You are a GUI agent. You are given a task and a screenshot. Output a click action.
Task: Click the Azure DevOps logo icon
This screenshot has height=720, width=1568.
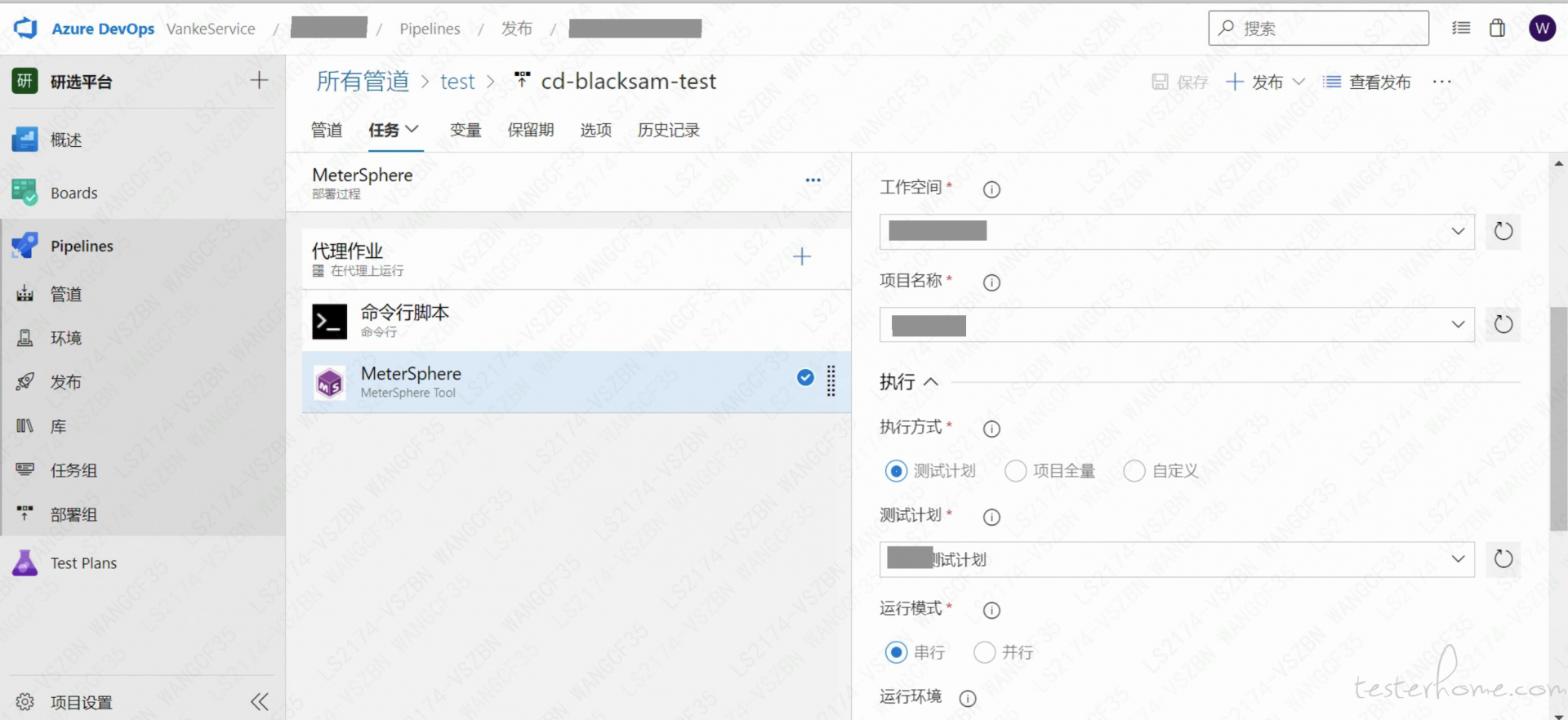(26, 28)
